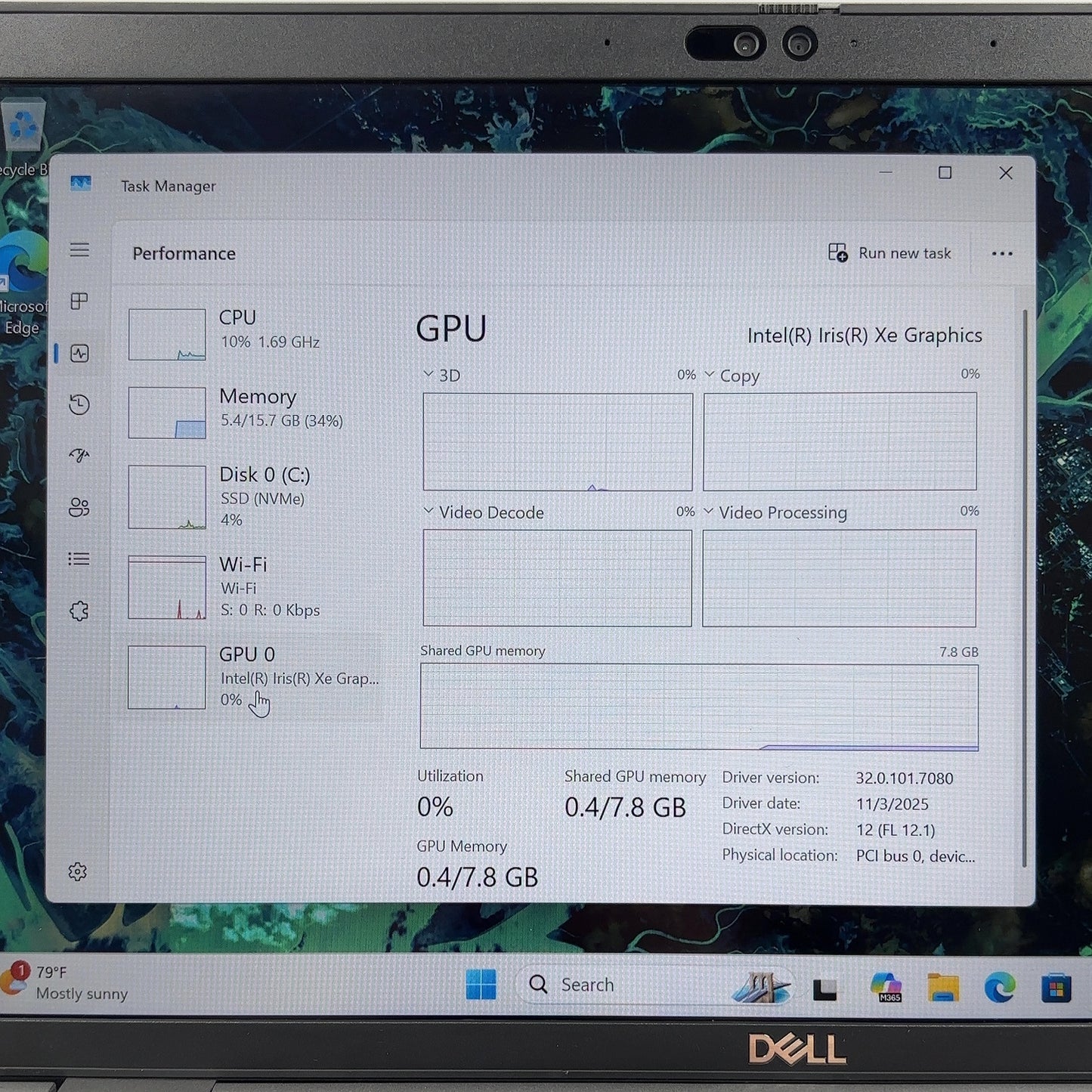The width and height of the screenshot is (1092, 1092).
Task: Open the Users page icon
Action: [79, 507]
